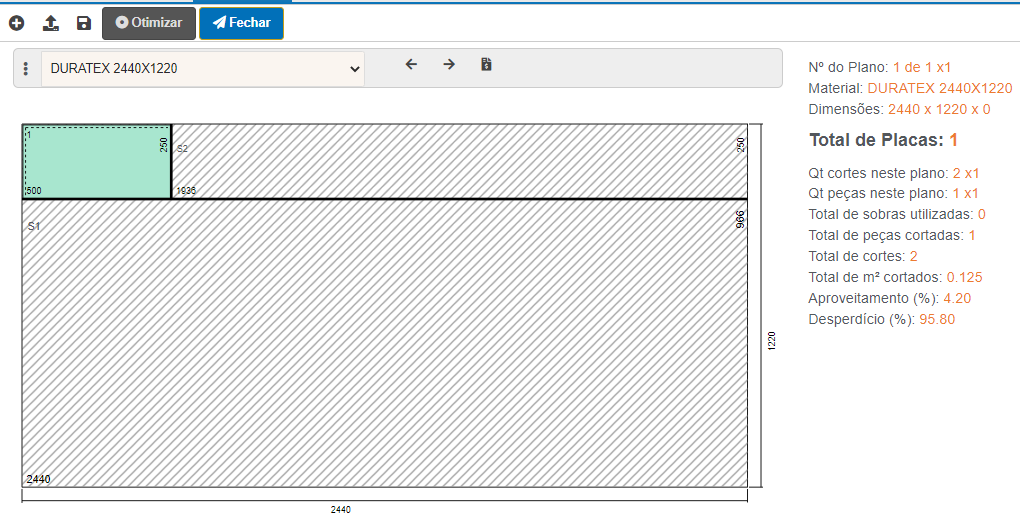The height and width of the screenshot is (520, 1020).
Task: Click the add new plus icon
Action: [16, 23]
